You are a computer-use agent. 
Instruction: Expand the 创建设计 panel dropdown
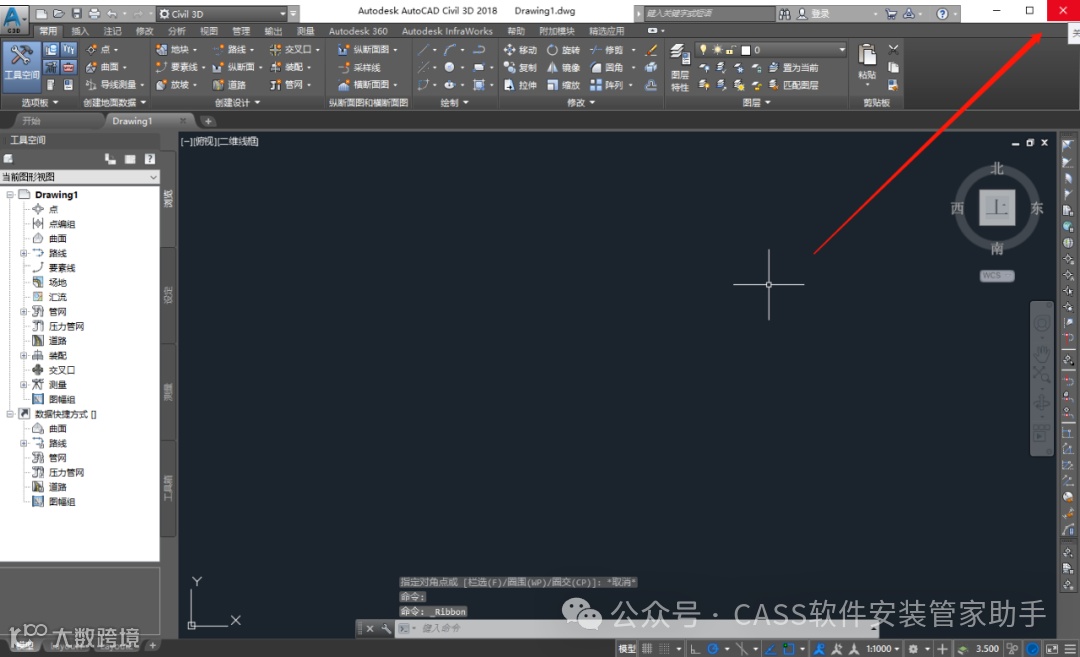[237, 103]
